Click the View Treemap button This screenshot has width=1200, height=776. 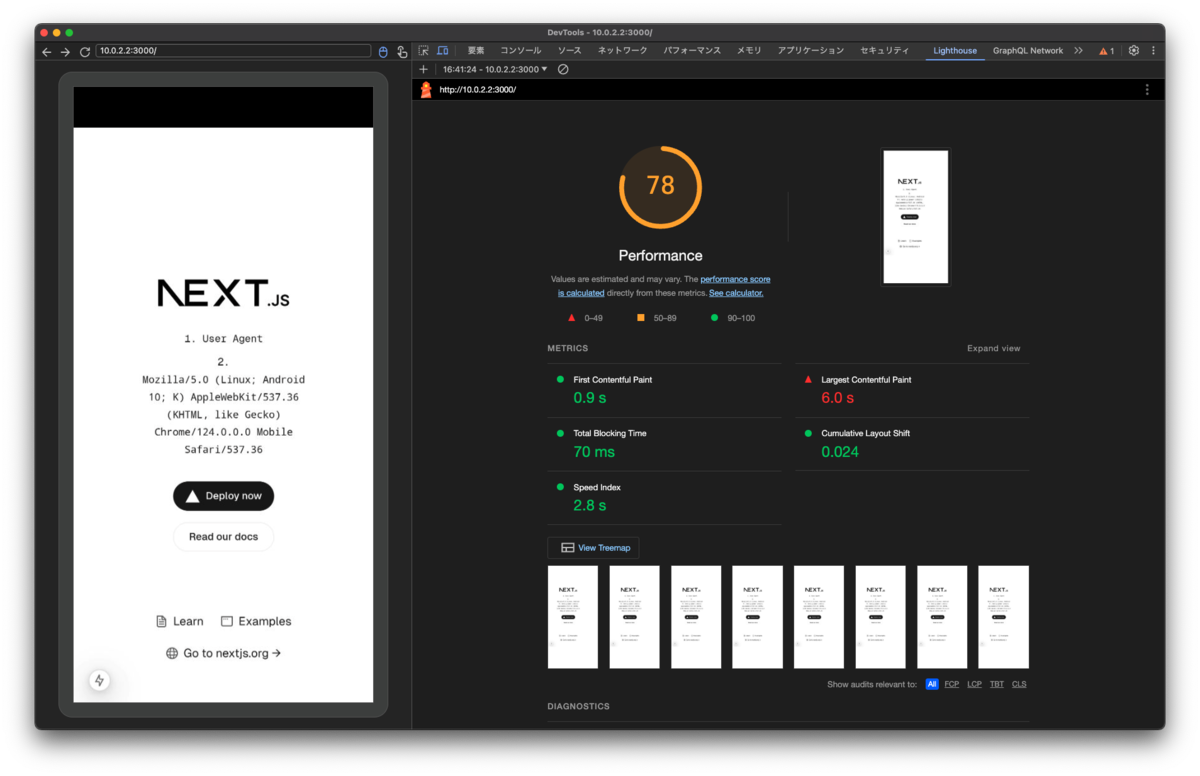[x=594, y=548]
